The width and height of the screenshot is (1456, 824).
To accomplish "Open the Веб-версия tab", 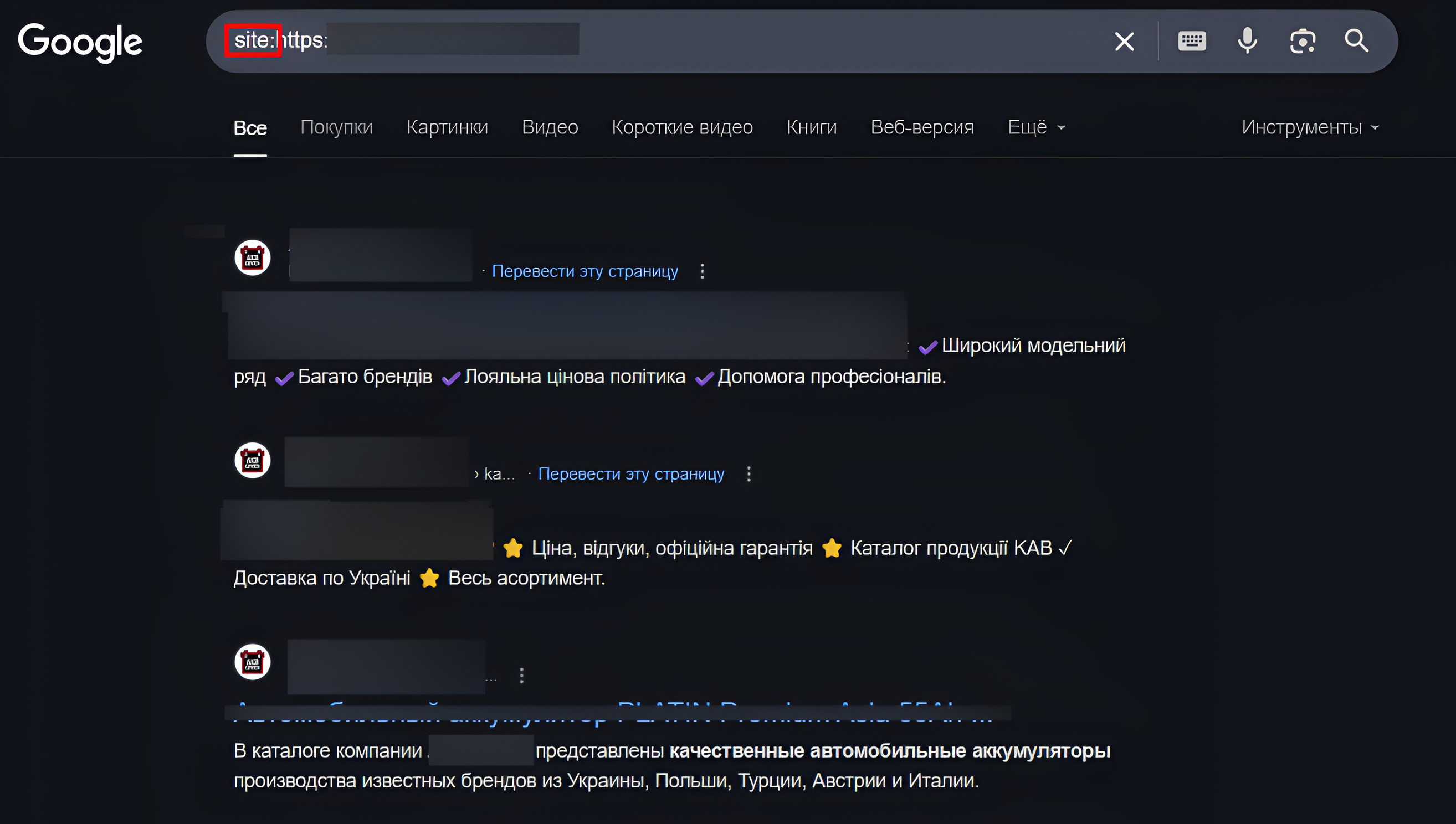I will pos(922,127).
